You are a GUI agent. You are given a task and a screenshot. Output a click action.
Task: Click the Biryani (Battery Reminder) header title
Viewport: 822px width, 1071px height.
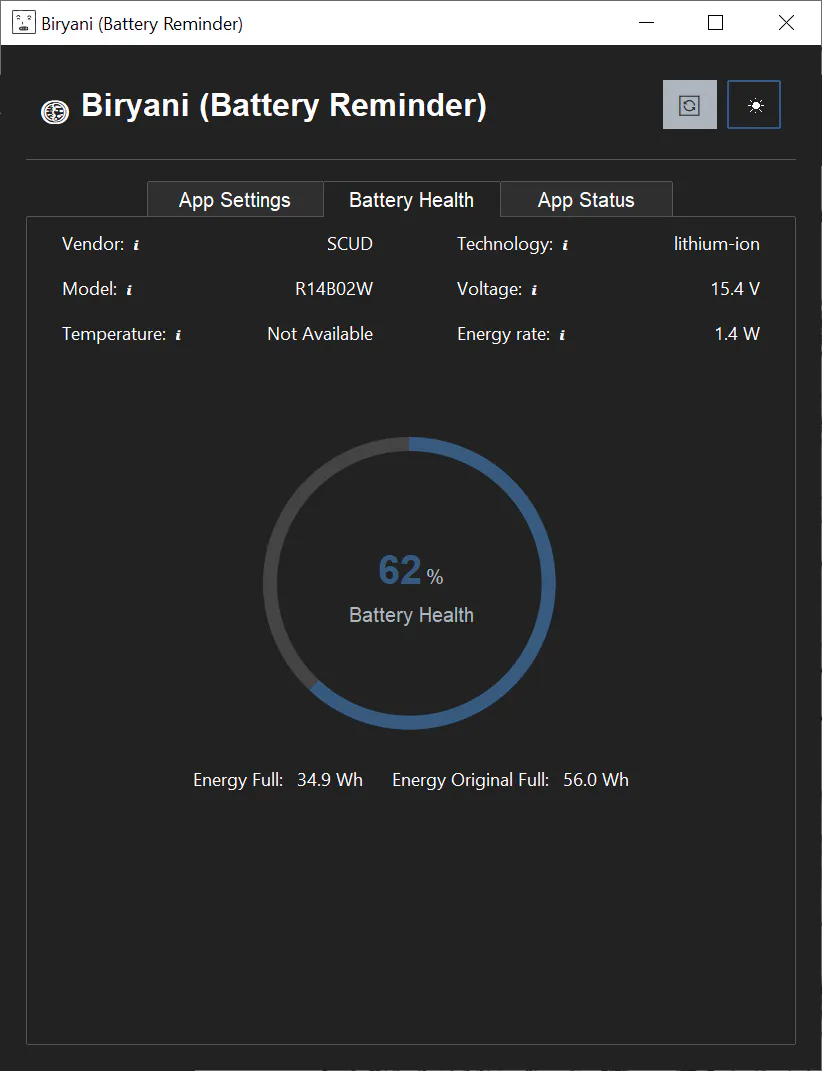284,105
